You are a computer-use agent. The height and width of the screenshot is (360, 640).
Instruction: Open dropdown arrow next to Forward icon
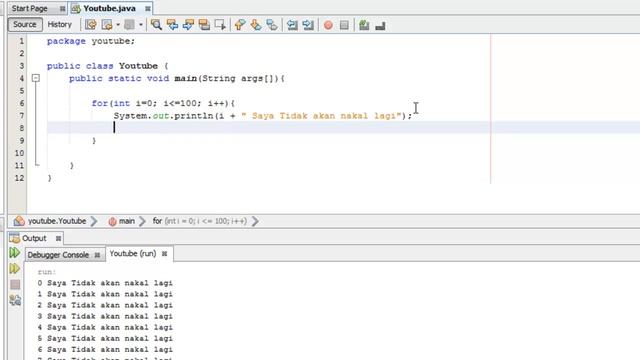pos(140,25)
